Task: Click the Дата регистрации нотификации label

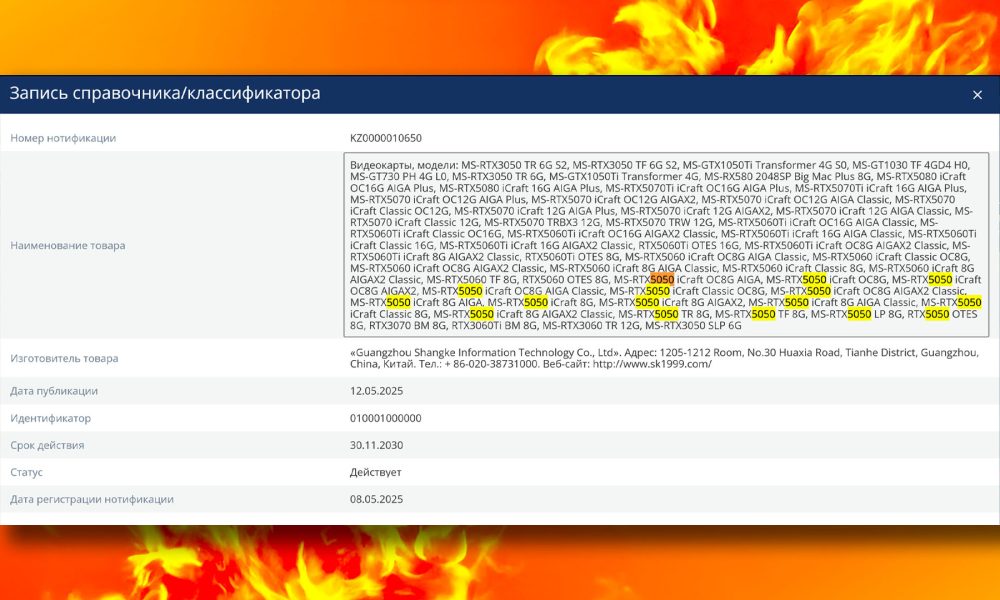Action: (x=92, y=499)
